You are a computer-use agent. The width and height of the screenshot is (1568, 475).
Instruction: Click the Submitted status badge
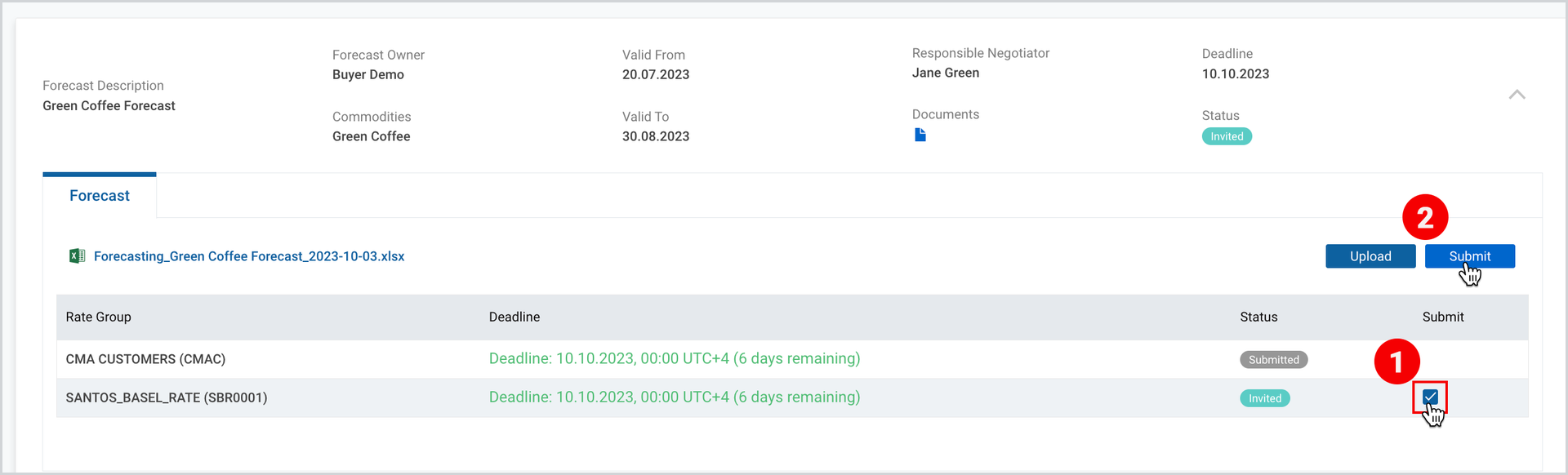(1274, 360)
